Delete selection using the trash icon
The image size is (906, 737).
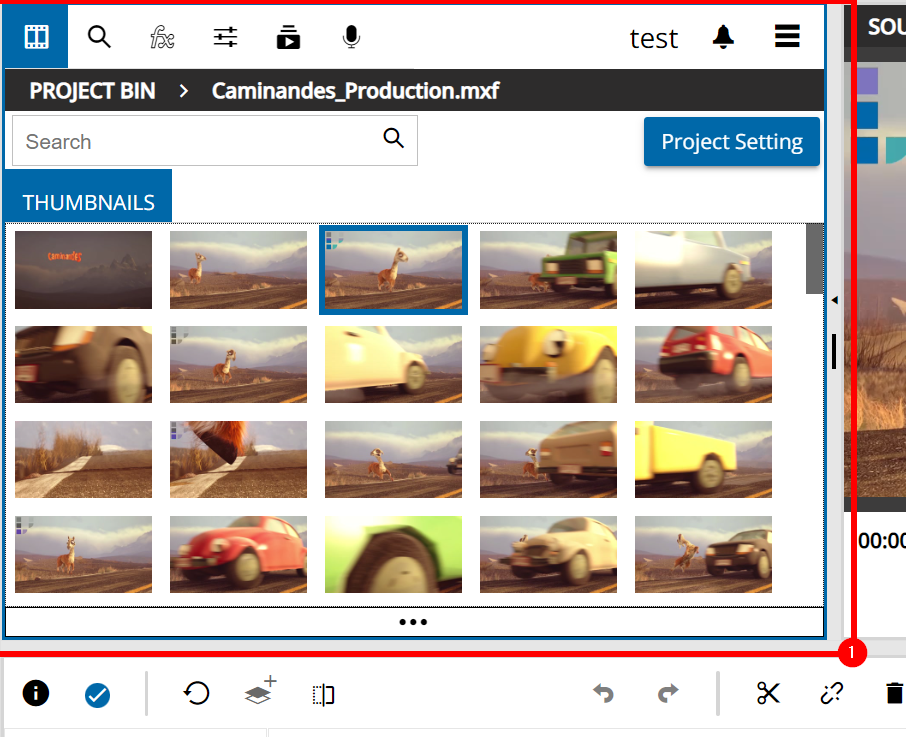pyautogui.click(x=894, y=693)
